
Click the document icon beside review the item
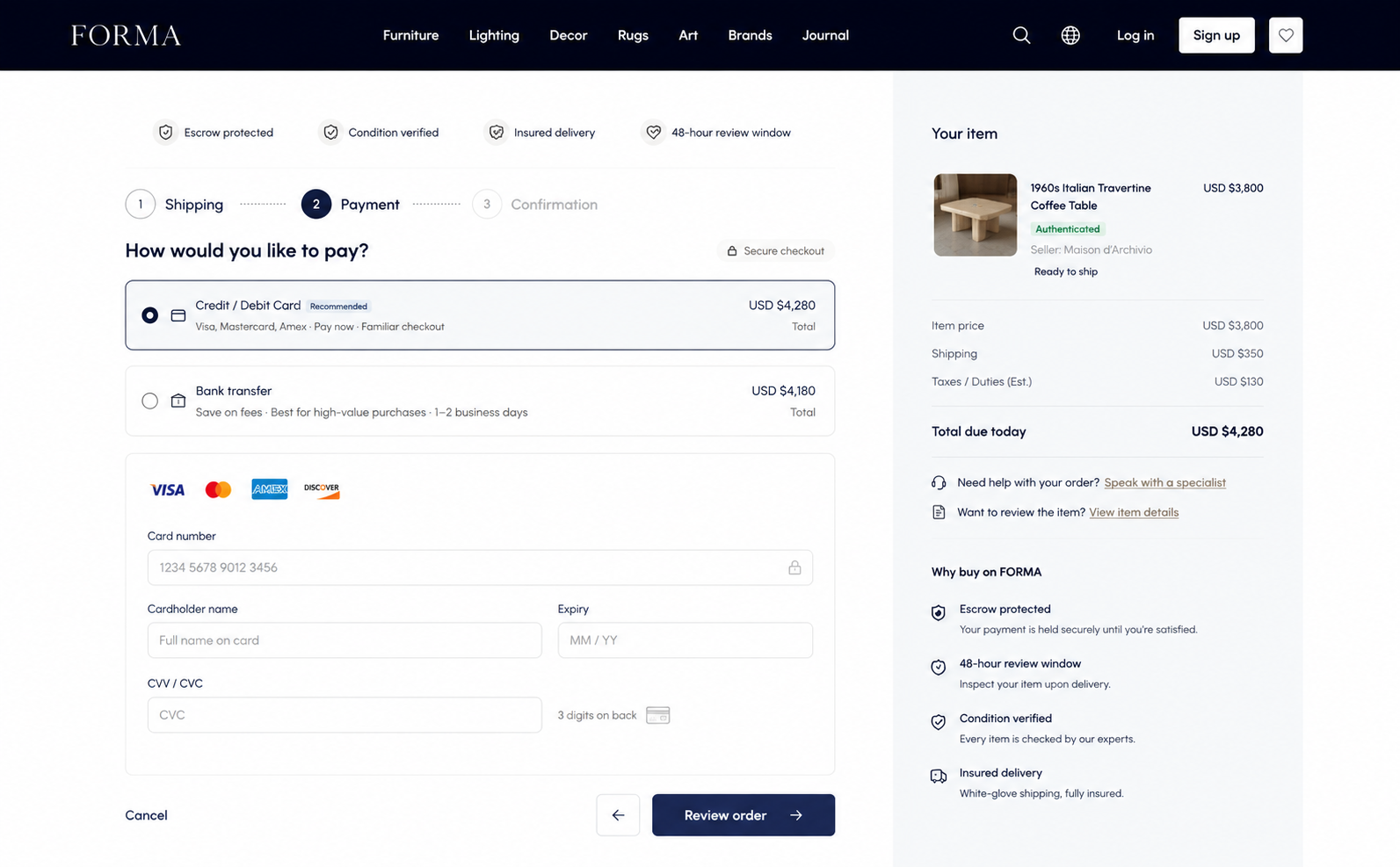pos(939,512)
